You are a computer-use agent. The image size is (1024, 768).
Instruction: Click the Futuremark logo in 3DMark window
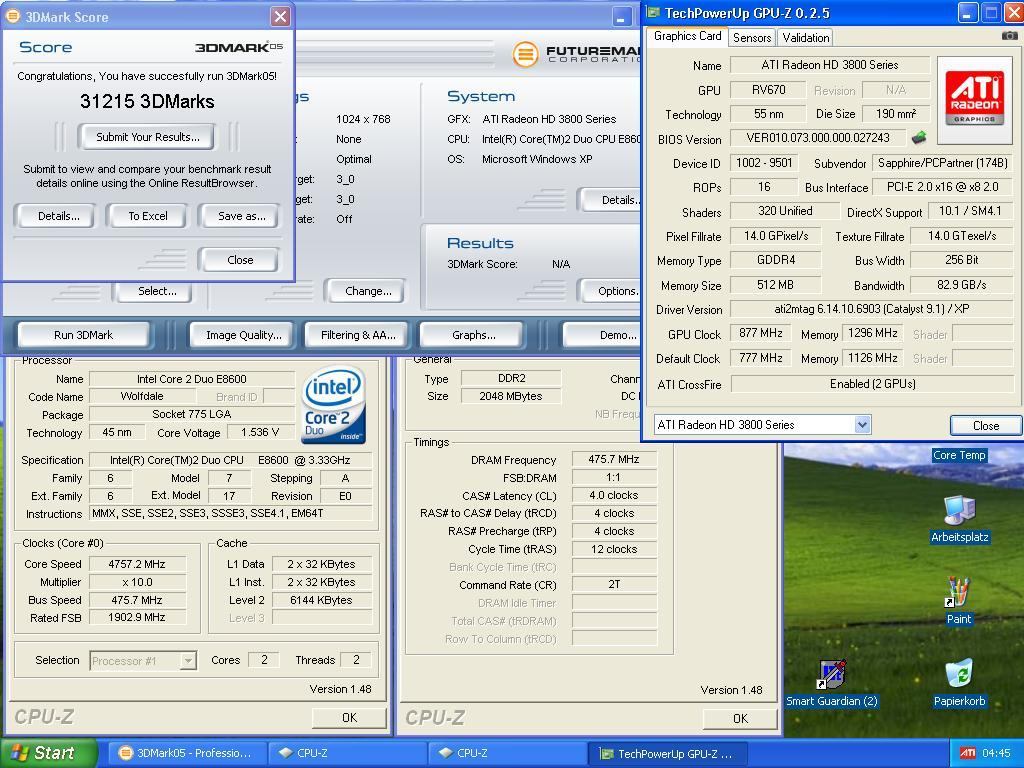click(x=524, y=54)
